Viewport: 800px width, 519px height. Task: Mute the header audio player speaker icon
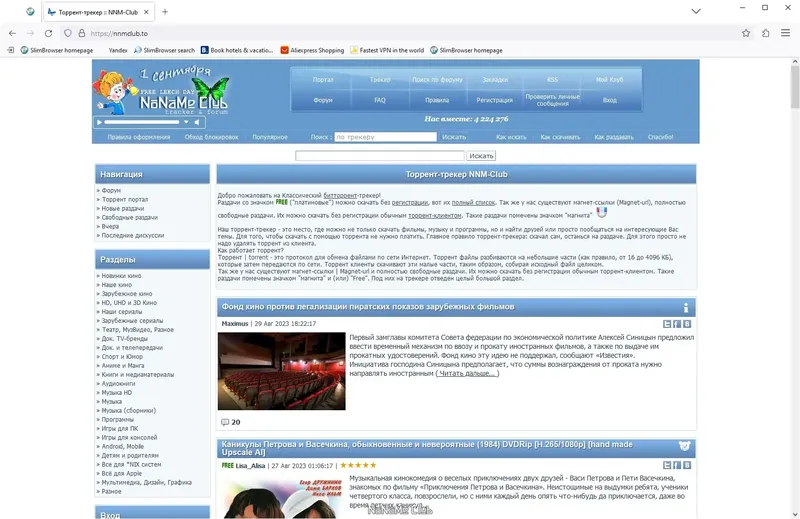click(197, 122)
